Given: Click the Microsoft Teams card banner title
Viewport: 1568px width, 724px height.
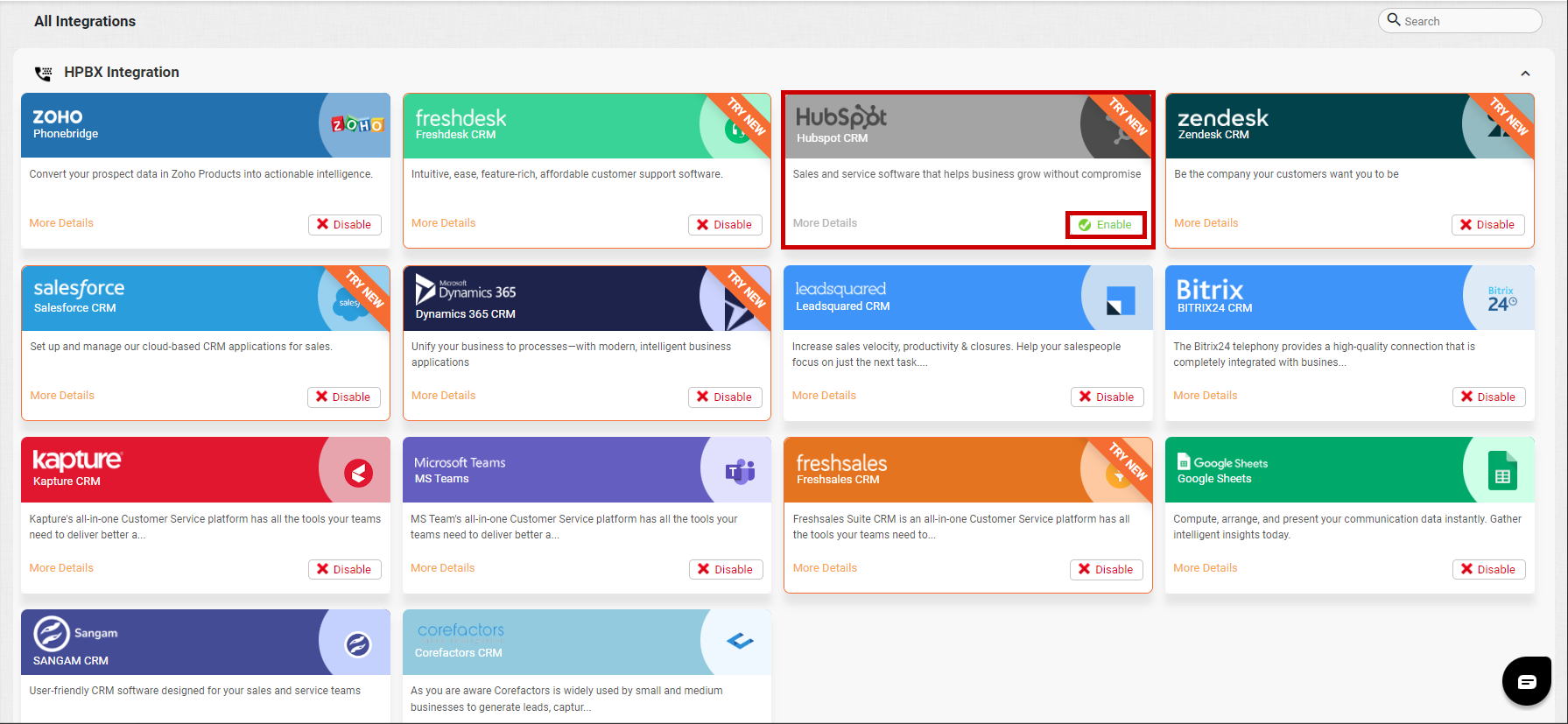Looking at the screenshot, I should click(x=460, y=463).
